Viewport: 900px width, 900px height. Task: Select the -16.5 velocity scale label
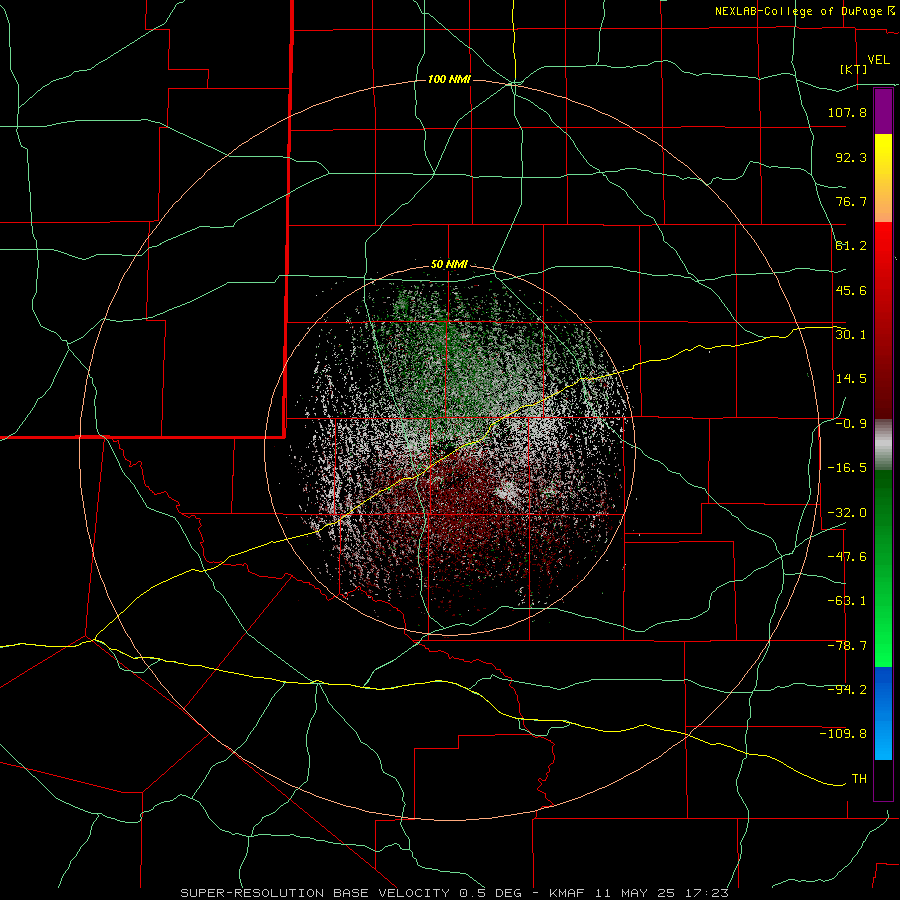(x=847, y=468)
